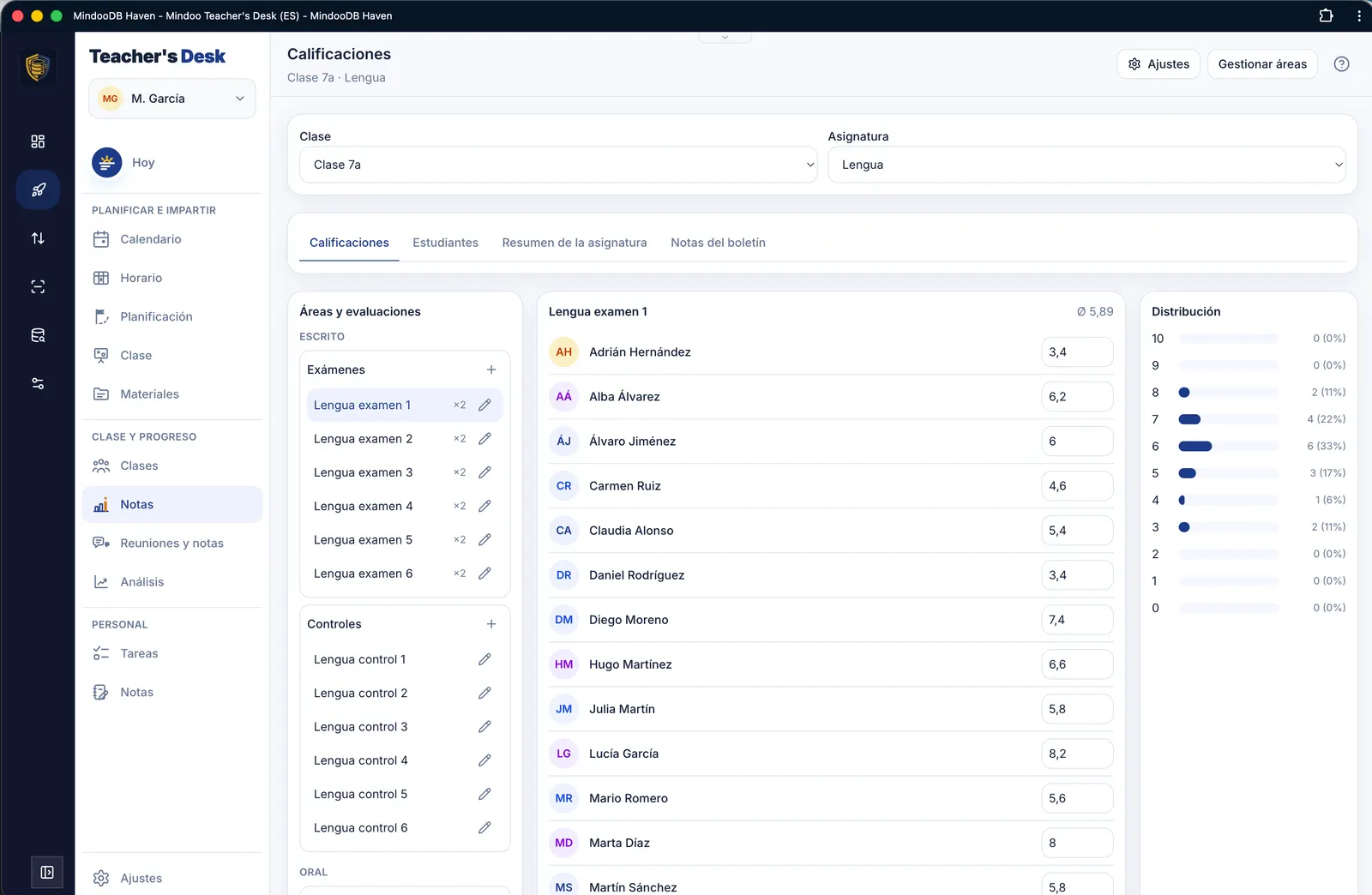This screenshot has height=895, width=1372.
Task: Click the distribution bar for grade 6
Action: coord(1229,446)
